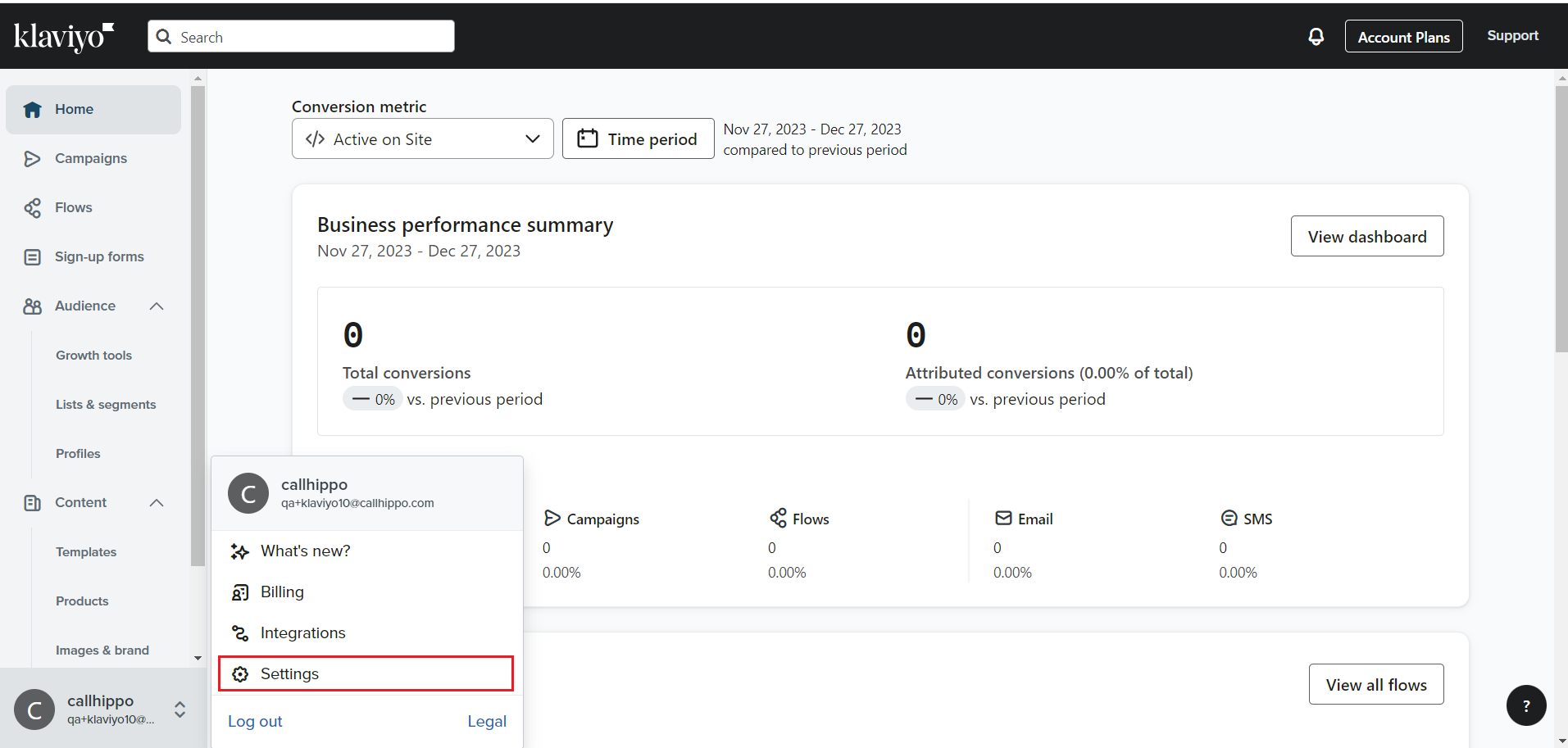Screen dimensions: 1568x748
Task: Open Lists & segments
Action: click(x=106, y=405)
